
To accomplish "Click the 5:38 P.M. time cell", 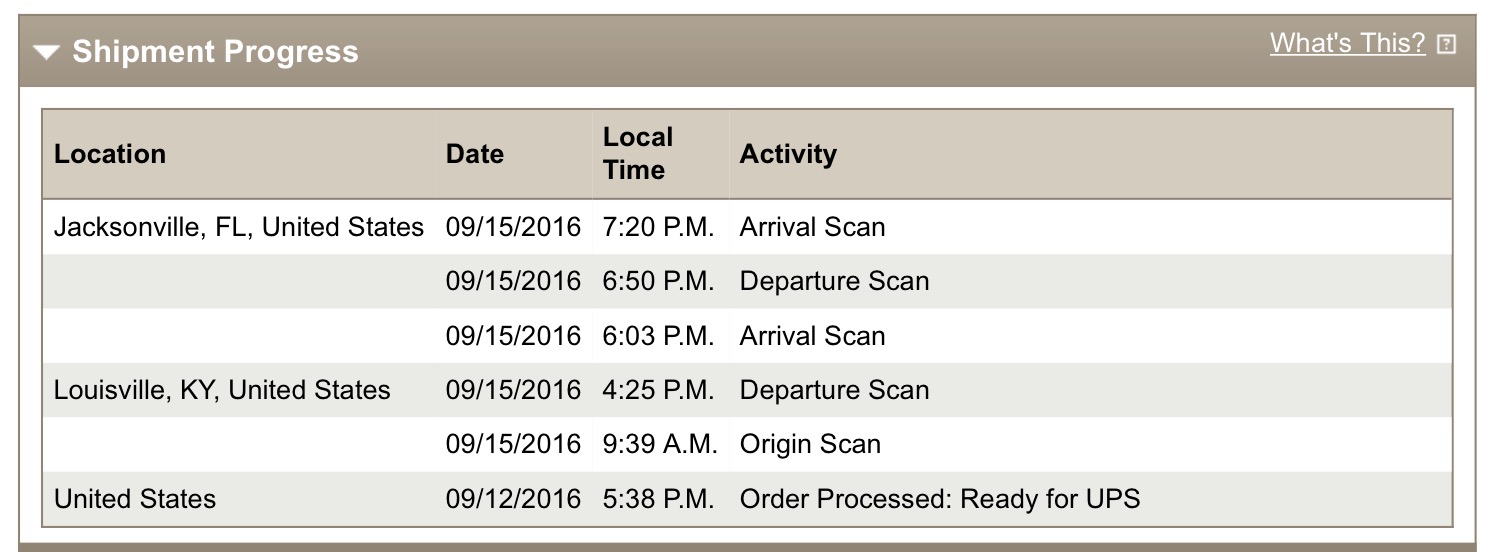I will click(658, 498).
